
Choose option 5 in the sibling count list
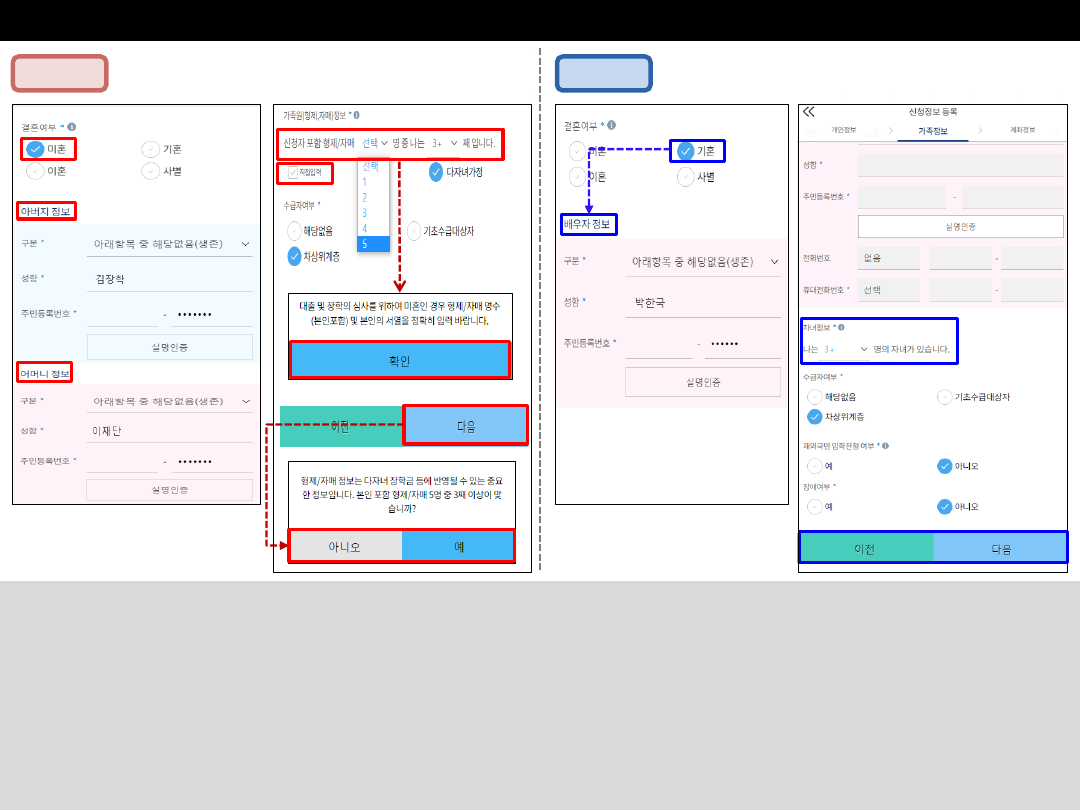click(x=373, y=243)
